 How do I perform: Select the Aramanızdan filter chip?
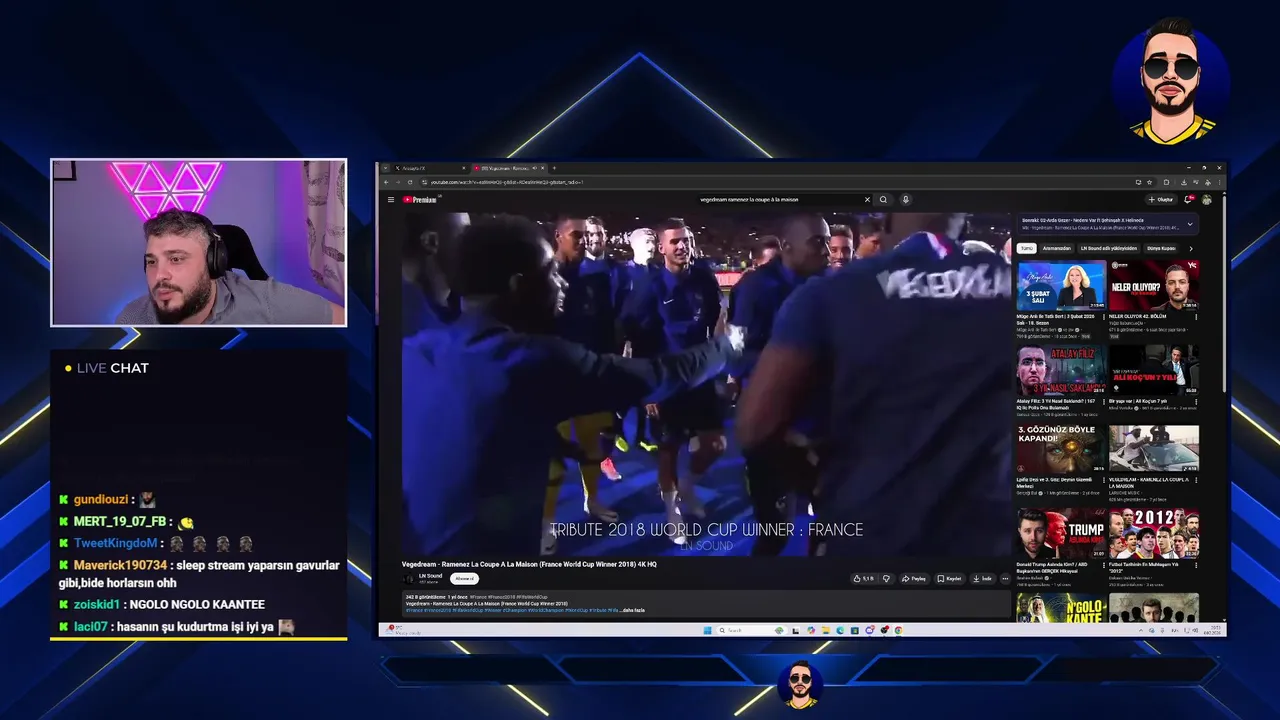pyautogui.click(x=1056, y=248)
